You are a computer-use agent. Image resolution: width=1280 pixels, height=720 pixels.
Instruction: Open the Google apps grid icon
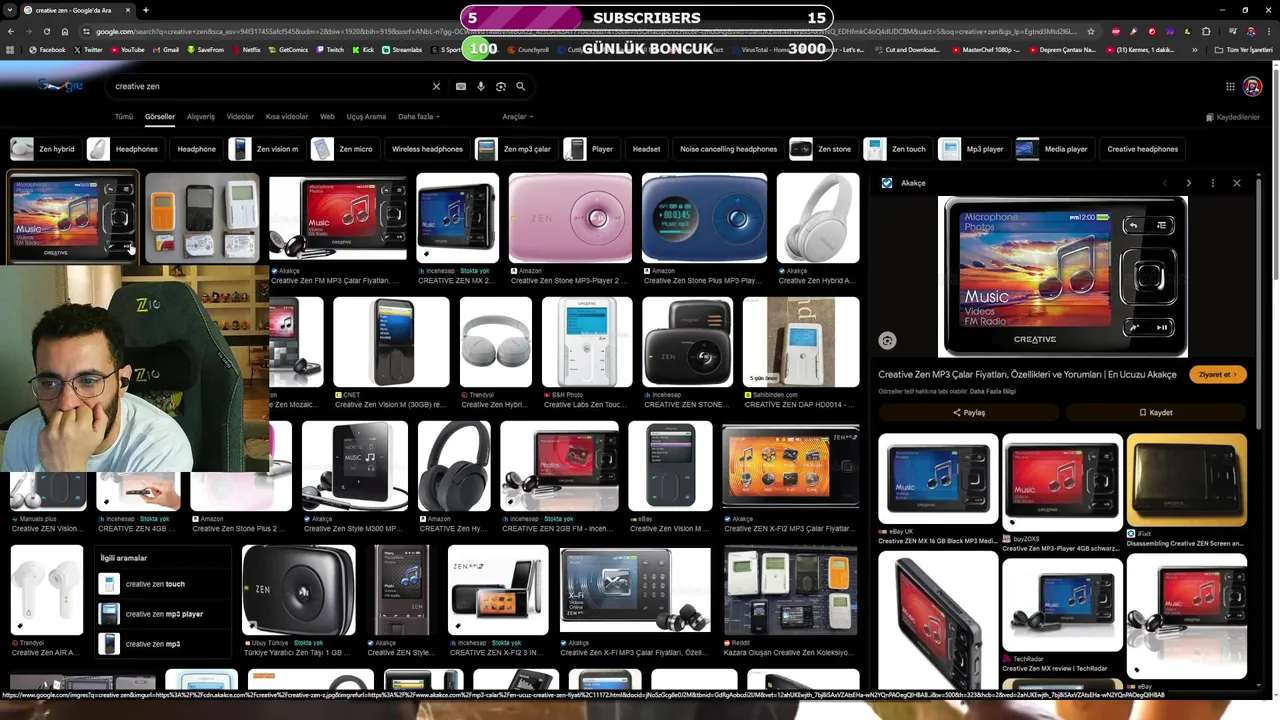point(1230,87)
